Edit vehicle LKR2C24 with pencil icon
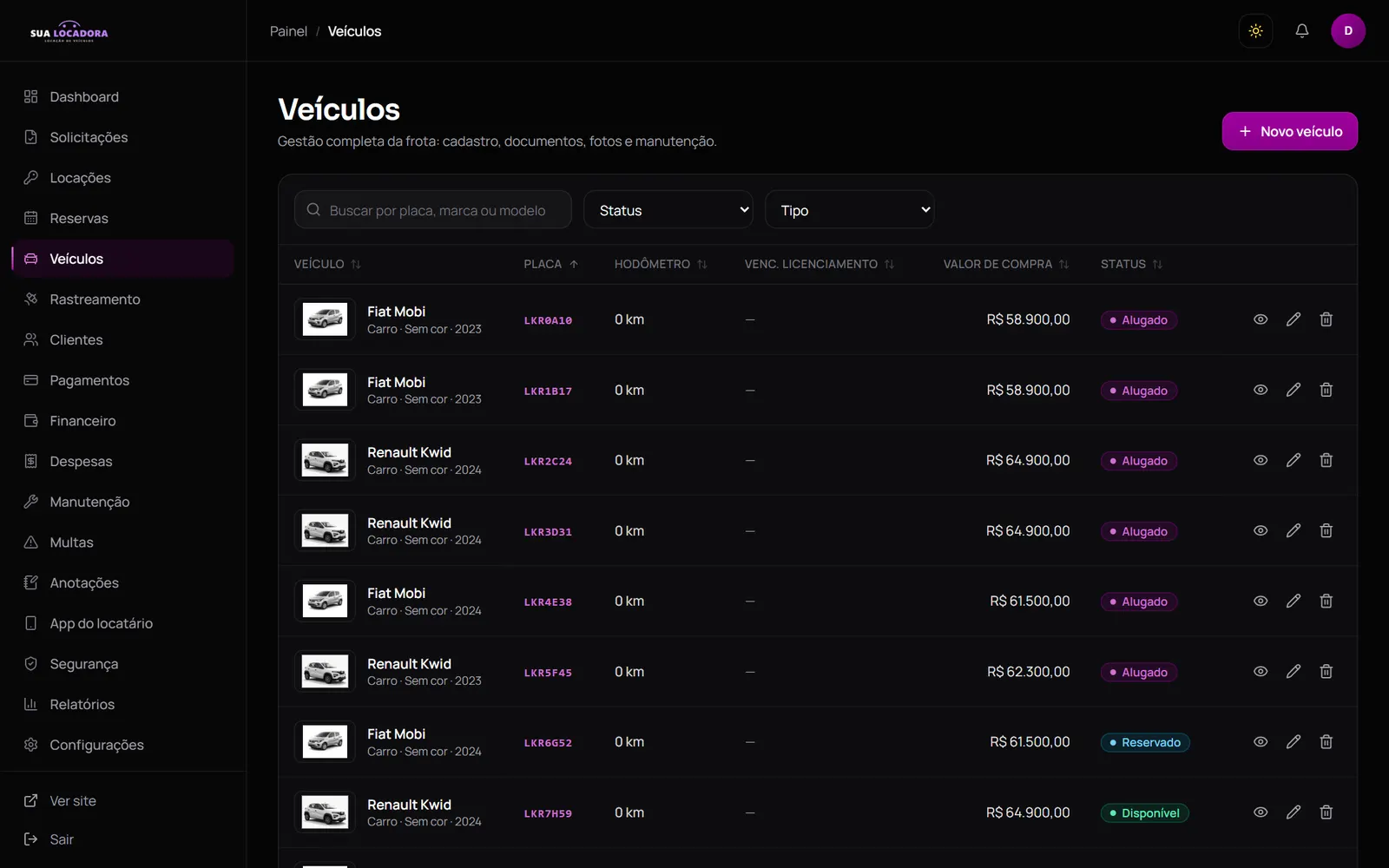The height and width of the screenshot is (868, 1389). (1294, 460)
